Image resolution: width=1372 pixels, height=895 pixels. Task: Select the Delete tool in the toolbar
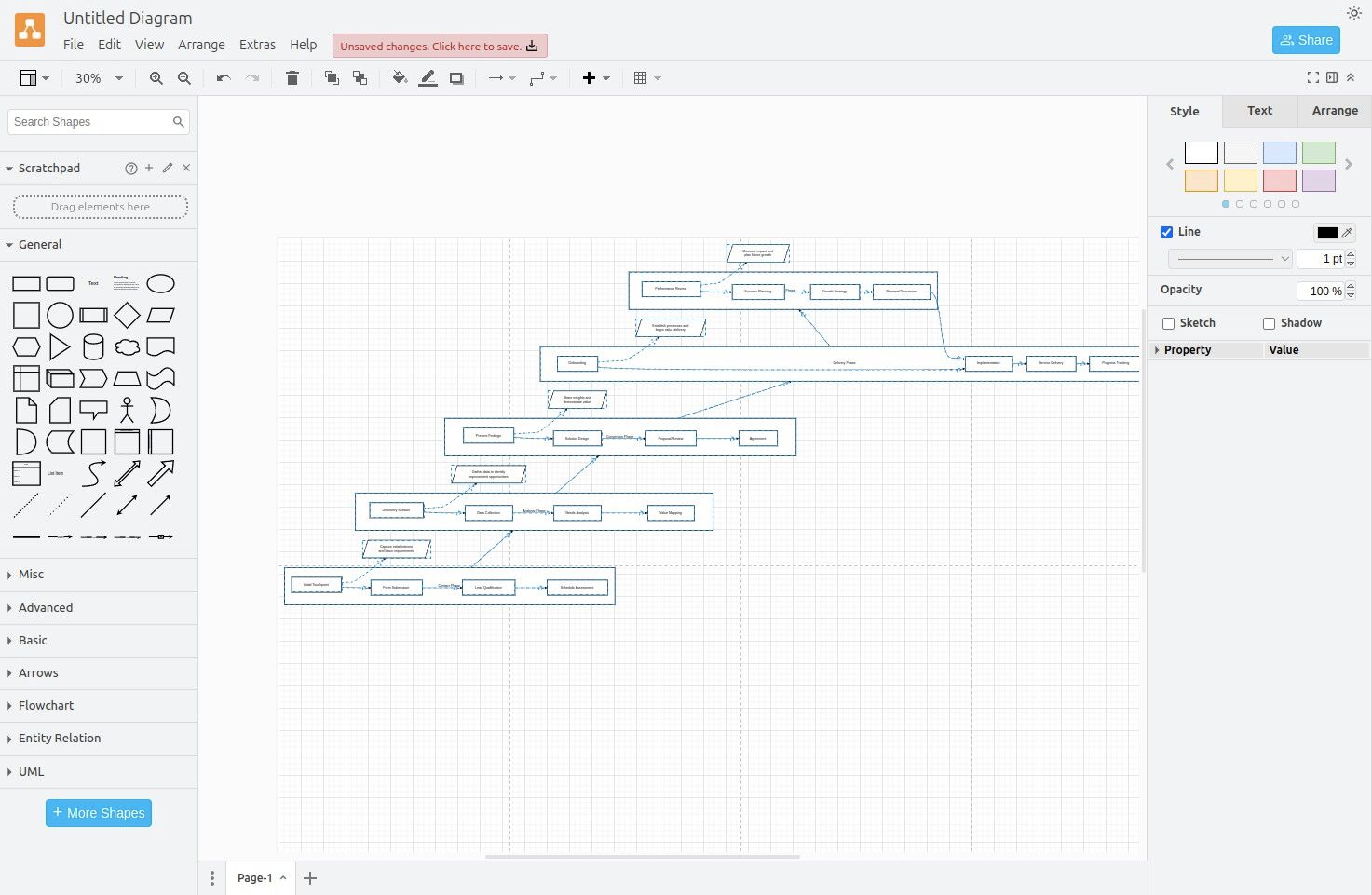tap(292, 77)
